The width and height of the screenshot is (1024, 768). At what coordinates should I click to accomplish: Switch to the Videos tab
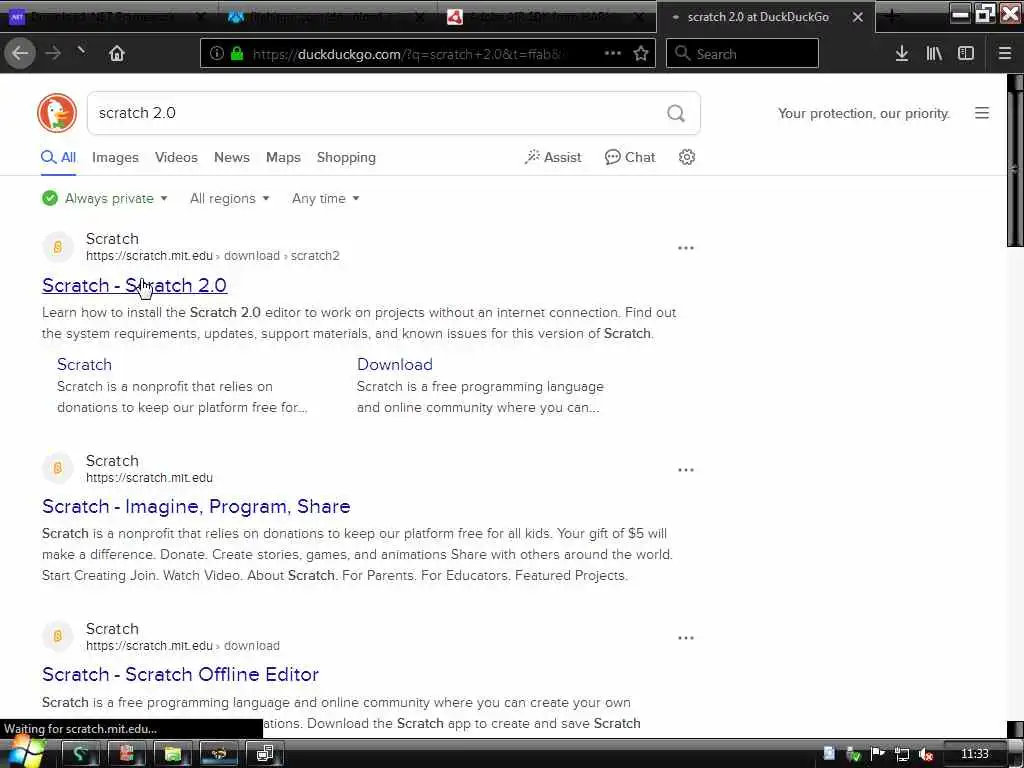click(176, 157)
